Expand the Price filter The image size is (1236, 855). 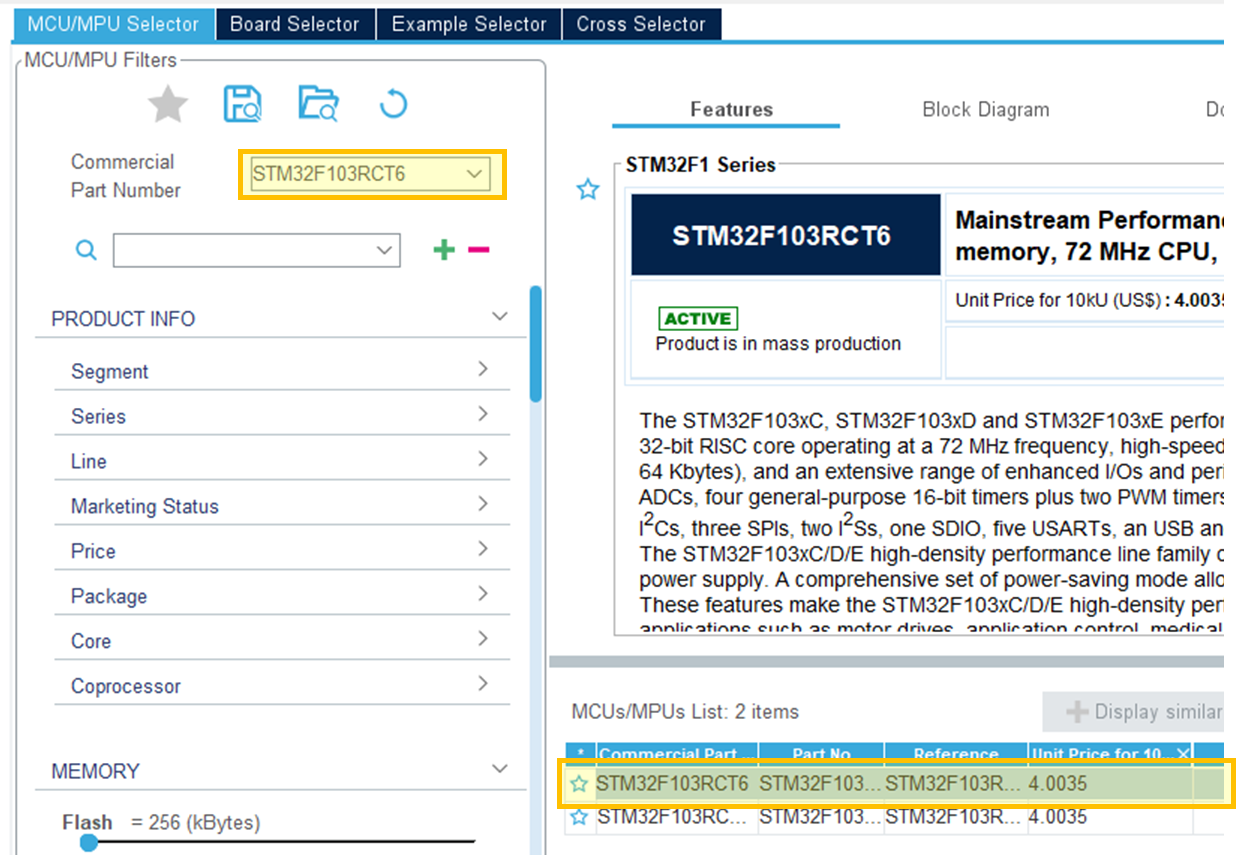483,549
